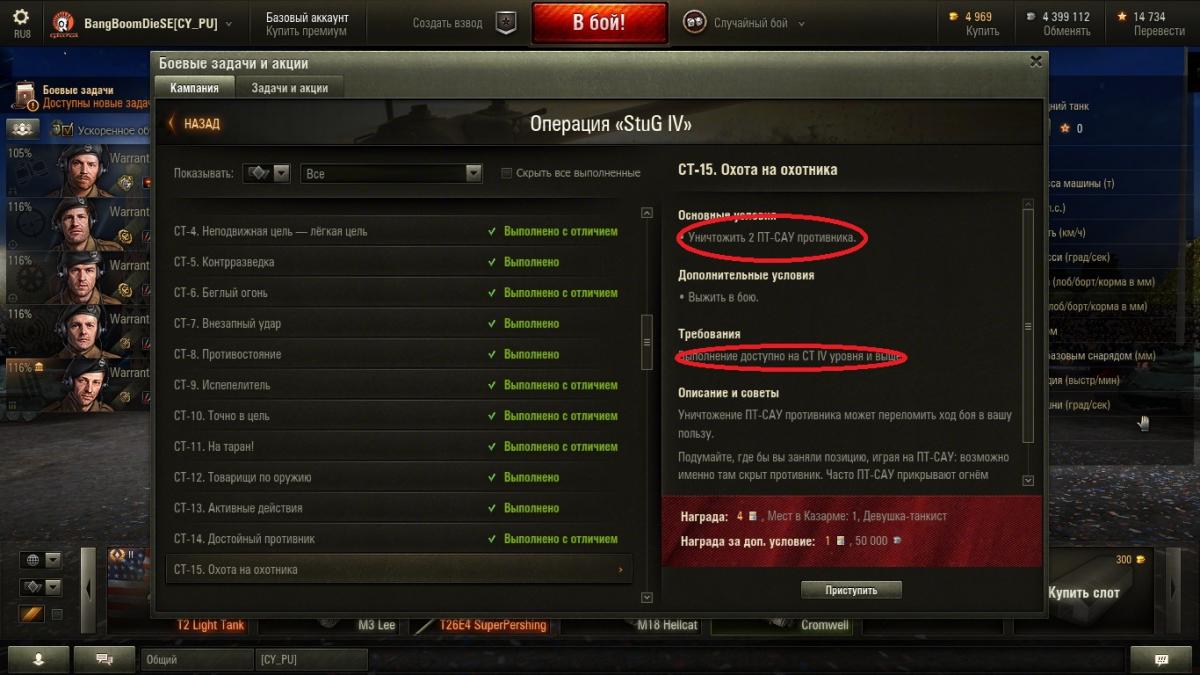Toggle Скрыть все выполненные checkbox
Viewport: 1200px width, 675px height.
507,173
